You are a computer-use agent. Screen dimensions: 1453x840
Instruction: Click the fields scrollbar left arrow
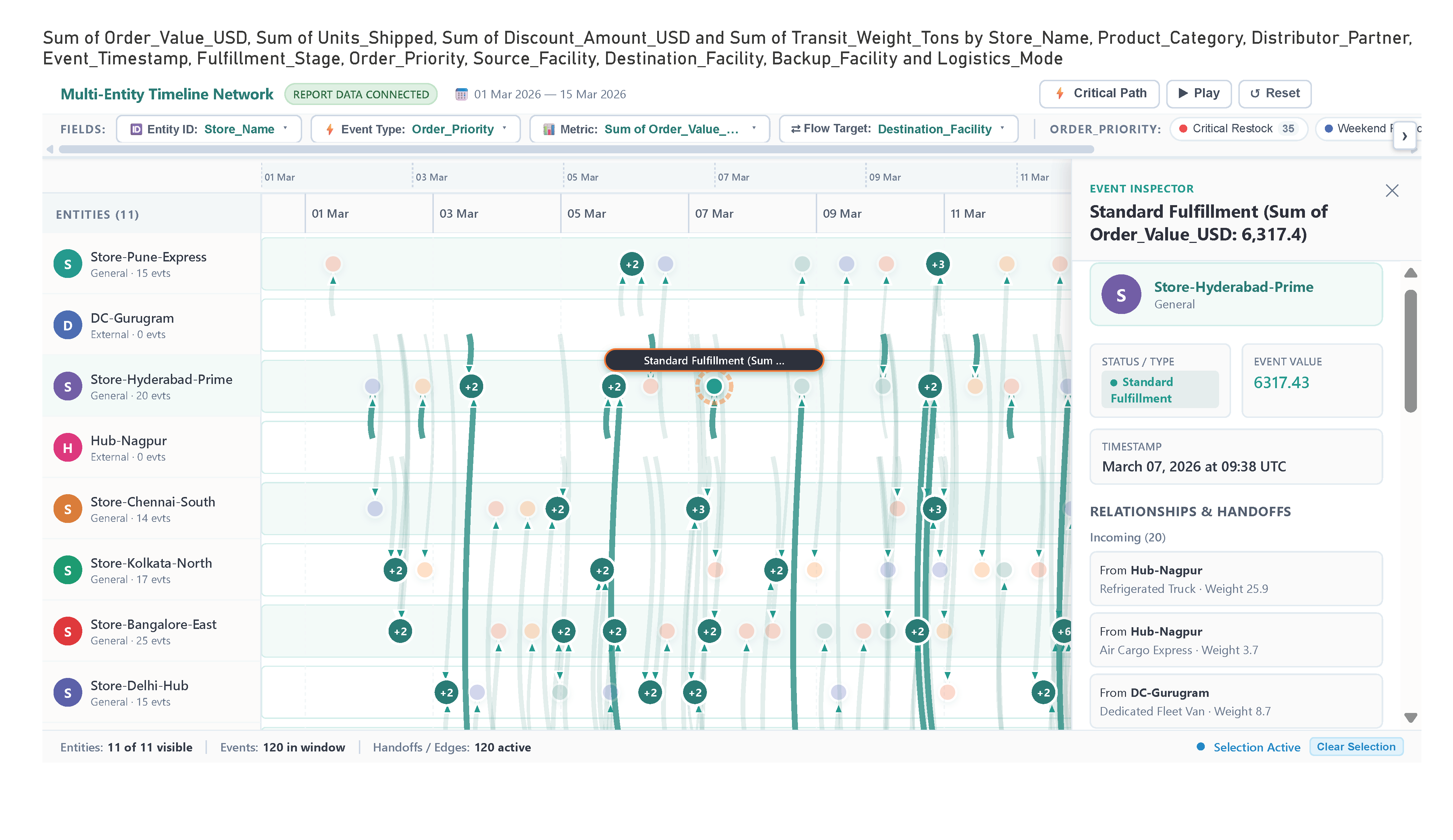50,149
